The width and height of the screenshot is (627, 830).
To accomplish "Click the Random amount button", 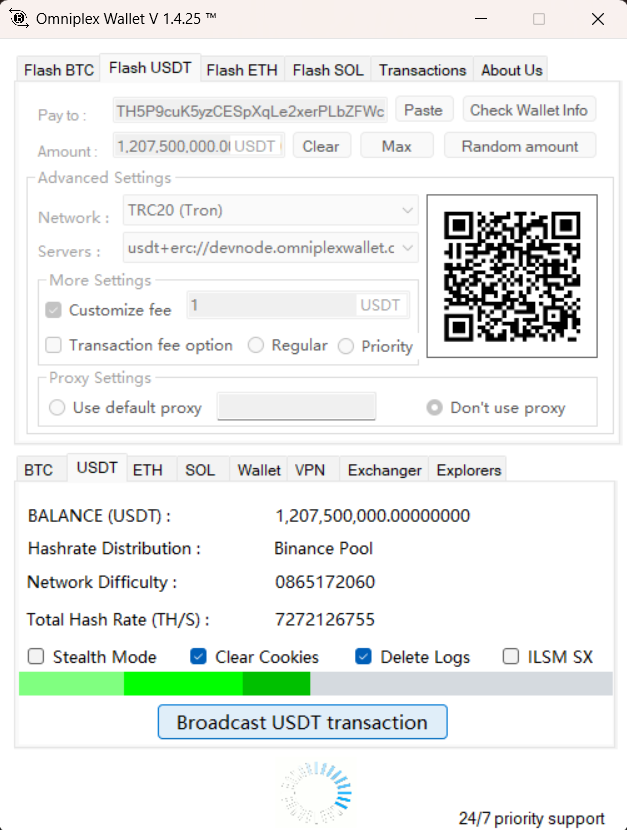I will pyautogui.click(x=519, y=146).
